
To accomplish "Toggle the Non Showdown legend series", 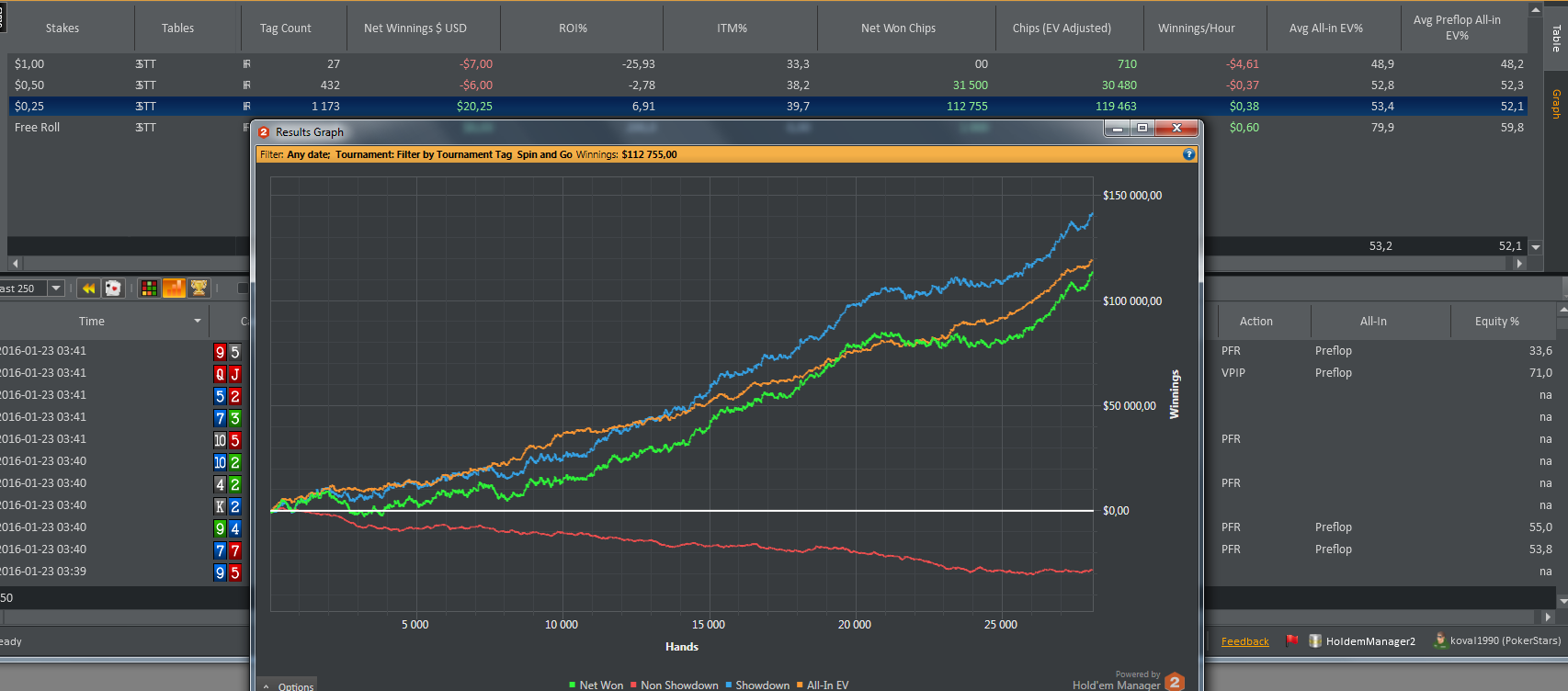I will pyautogui.click(x=674, y=685).
